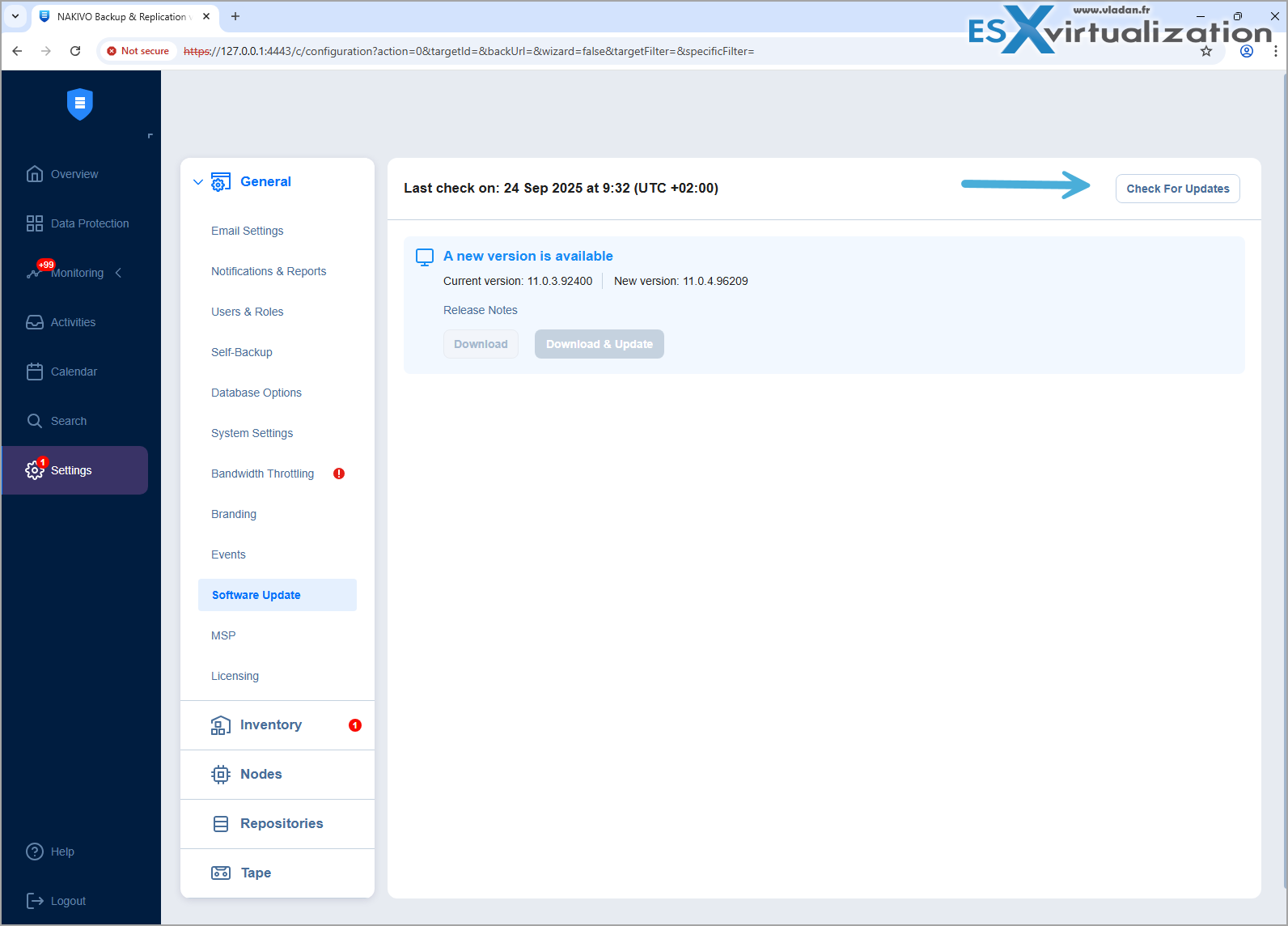Click the 'Last check on' date text
The image size is (1288, 926).
click(x=561, y=188)
